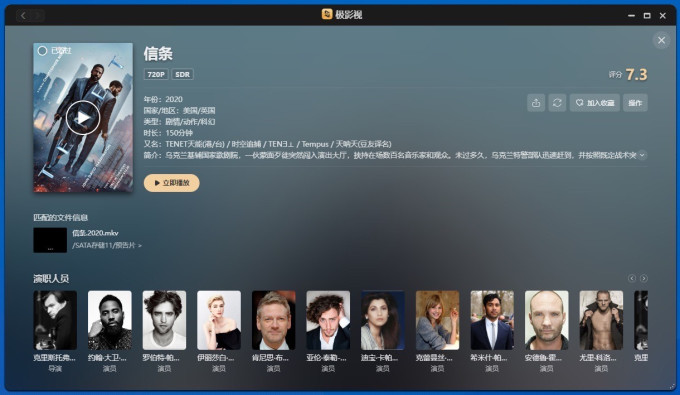Click the 7.3 rating score
This screenshot has height=395, width=680.
tap(637, 75)
